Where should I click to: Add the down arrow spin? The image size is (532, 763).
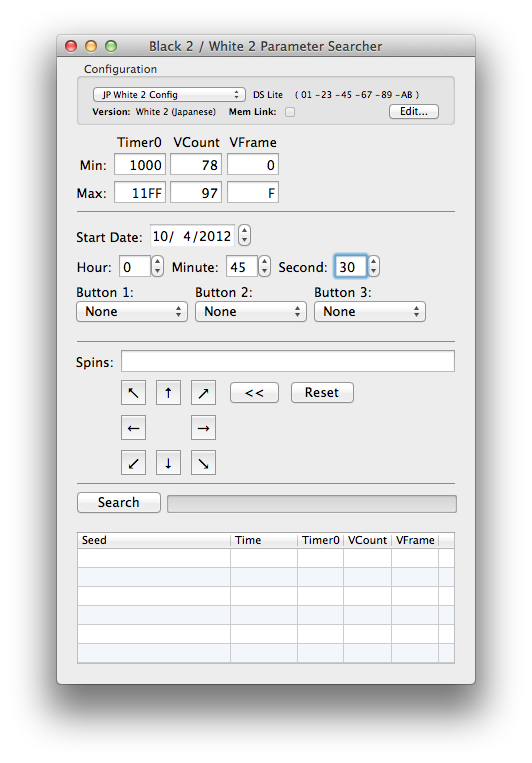168,463
